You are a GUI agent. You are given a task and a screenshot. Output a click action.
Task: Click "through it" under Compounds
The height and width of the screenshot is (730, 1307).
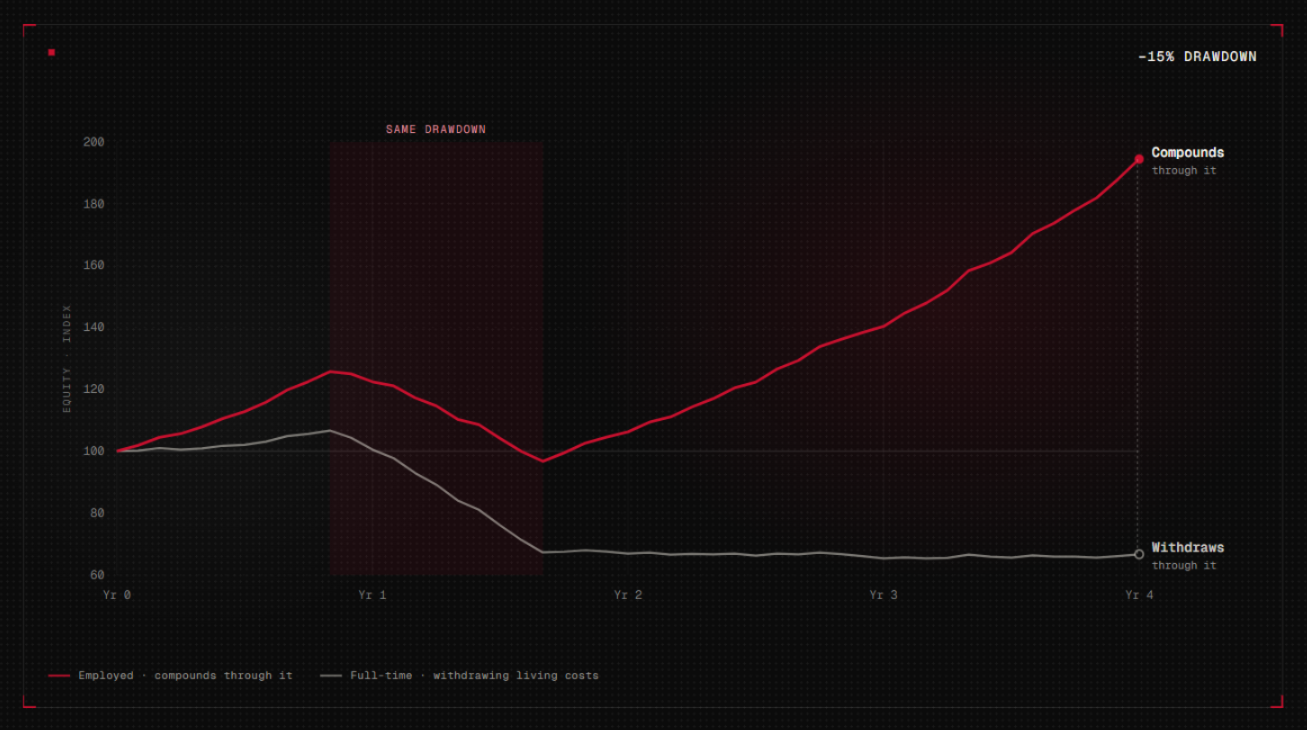[1184, 171]
